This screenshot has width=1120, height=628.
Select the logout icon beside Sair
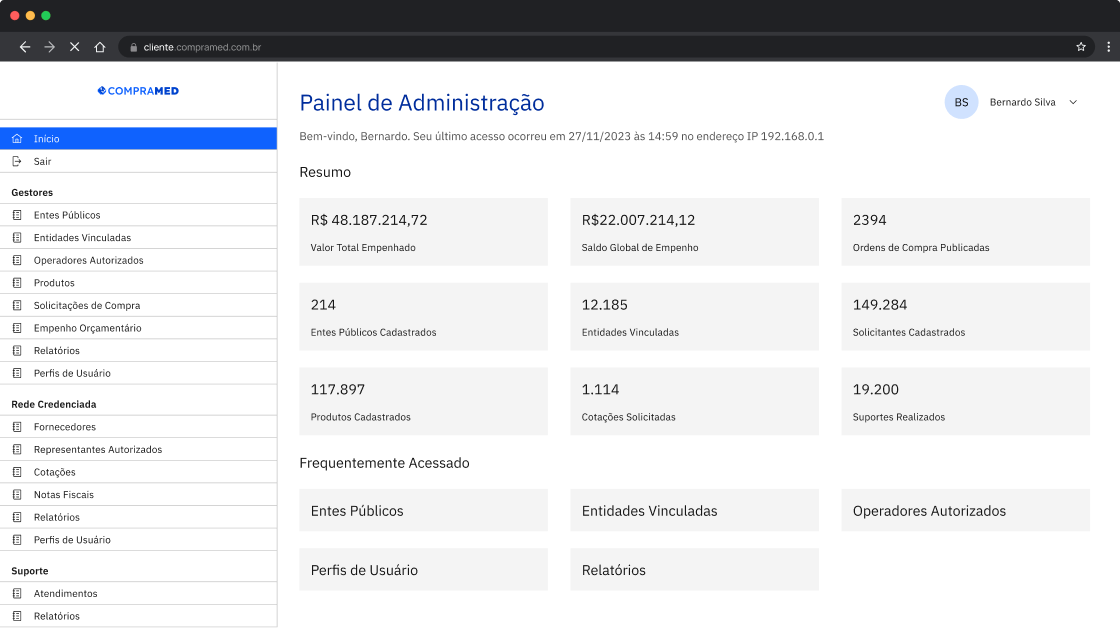[16, 161]
